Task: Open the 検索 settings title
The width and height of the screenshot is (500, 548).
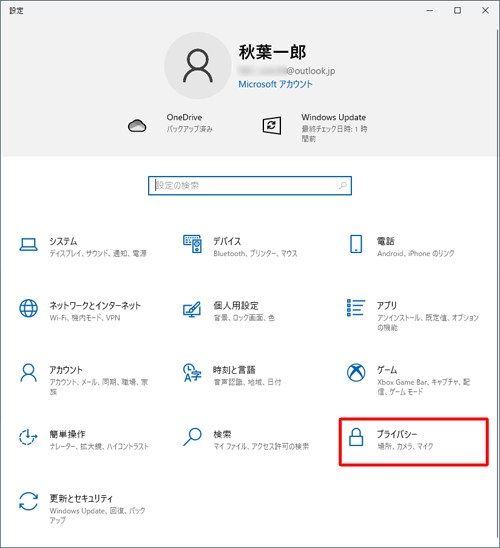Action: pyautogui.click(x=222, y=434)
